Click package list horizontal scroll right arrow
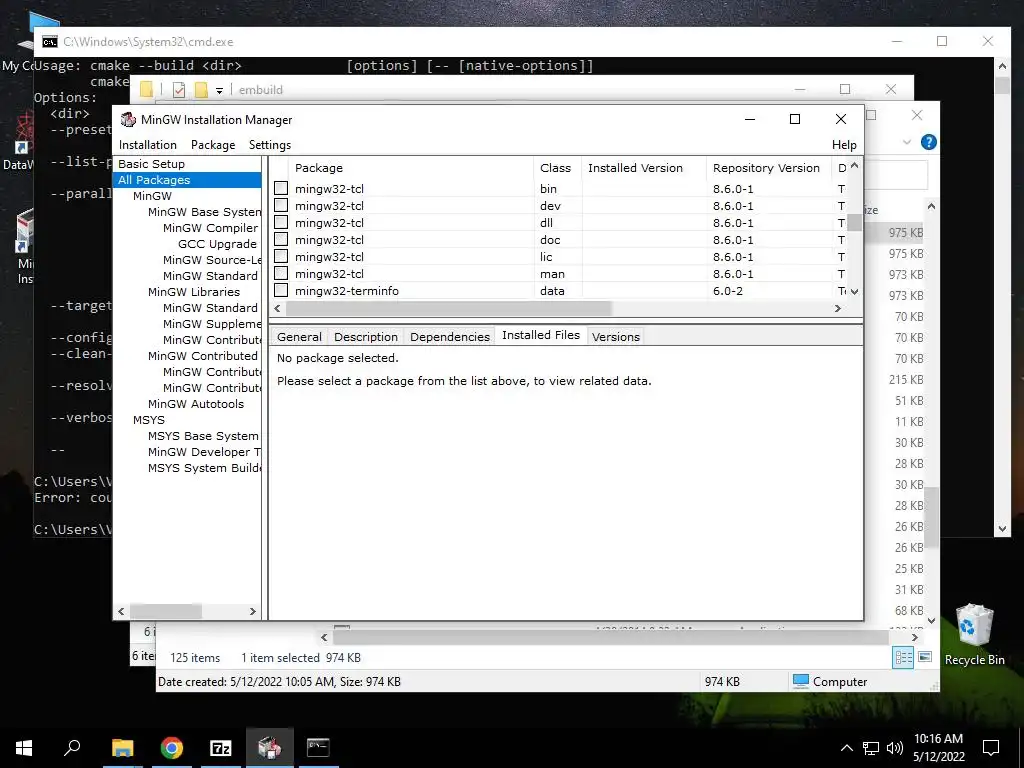Viewport: 1024px width, 768px height. click(838, 308)
